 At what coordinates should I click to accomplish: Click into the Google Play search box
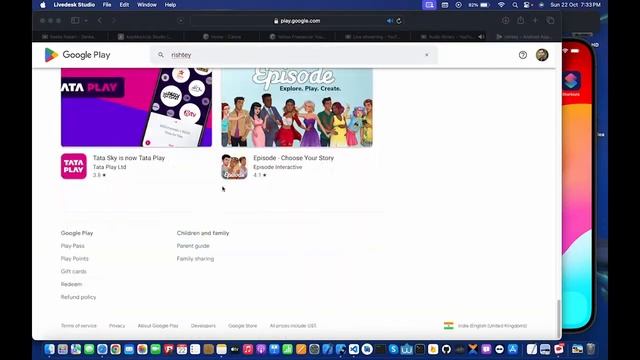click(294, 55)
